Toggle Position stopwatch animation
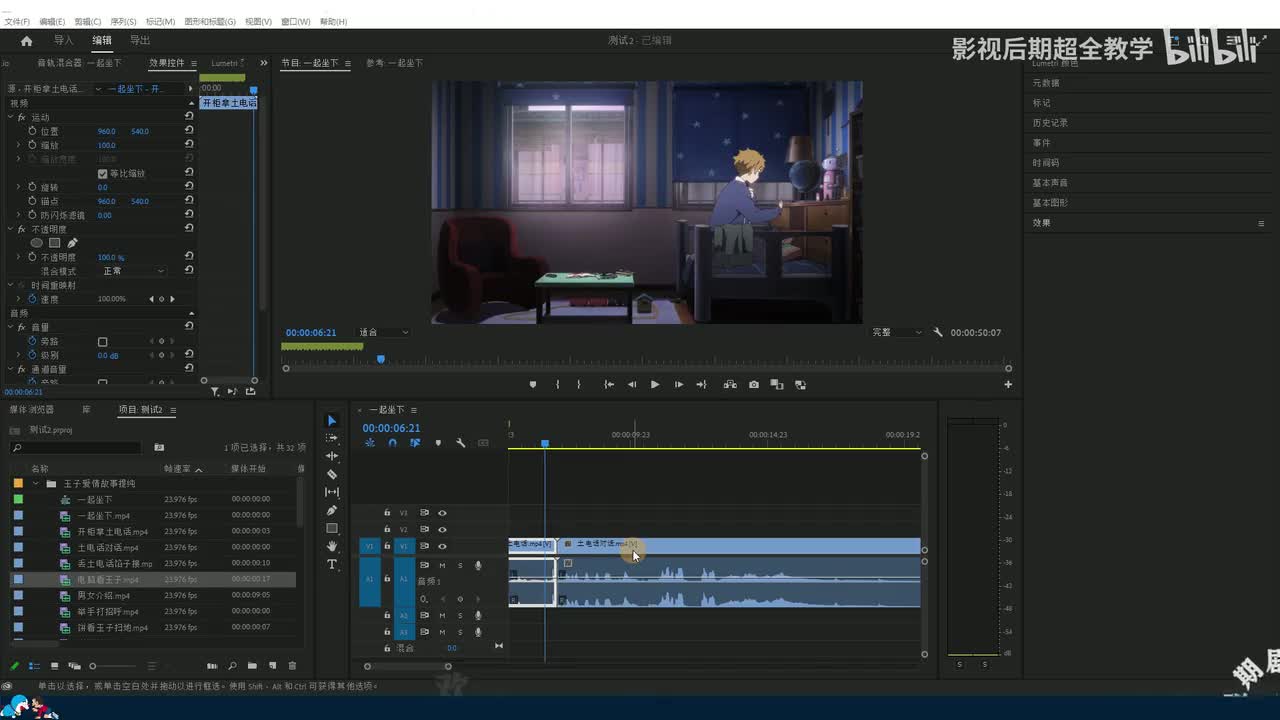This screenshot has height=720, width=1280. (x=32, y=131)
